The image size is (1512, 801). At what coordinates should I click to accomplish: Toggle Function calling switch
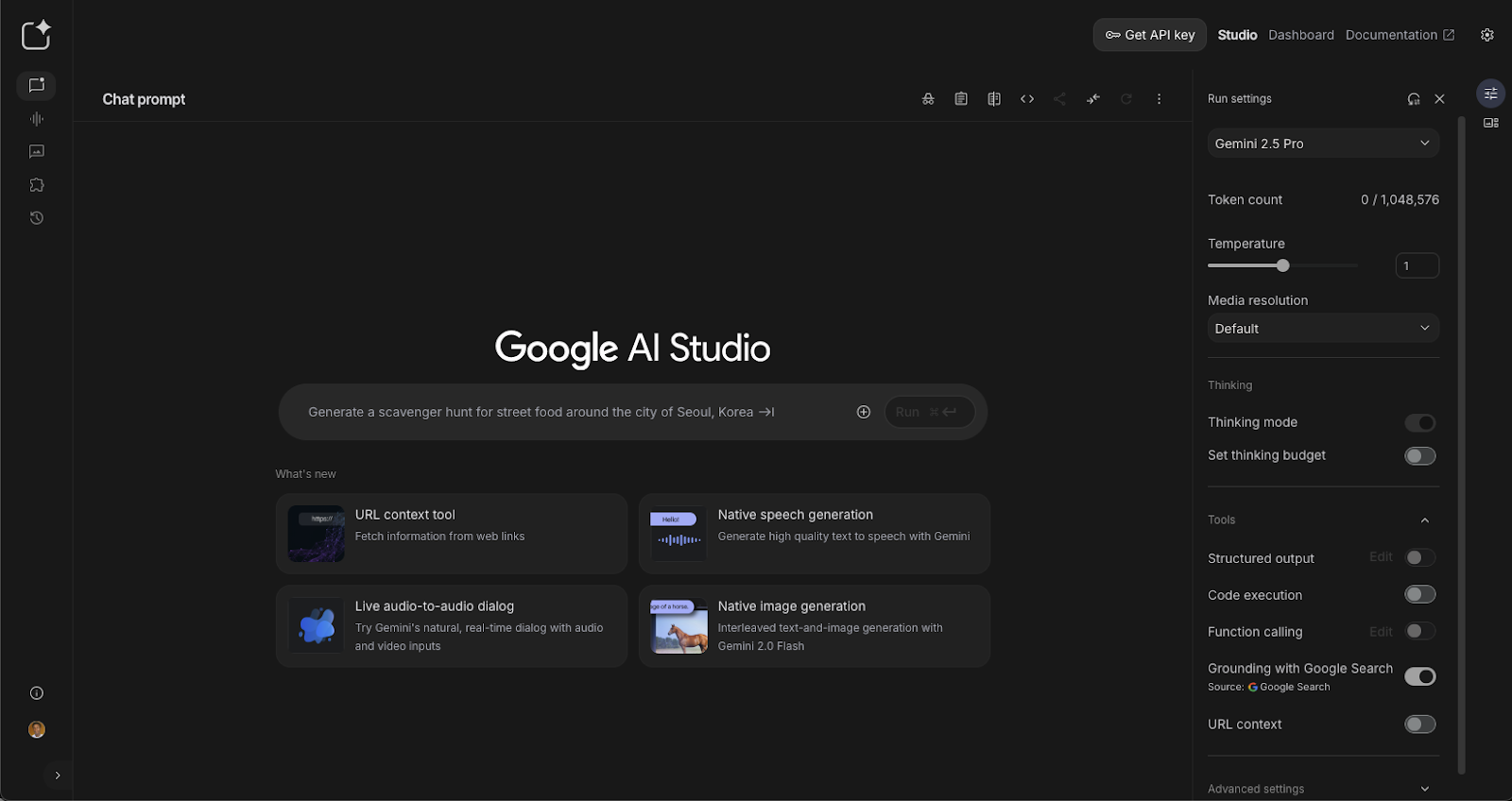pyautogui.click(x=1419, y=631)
